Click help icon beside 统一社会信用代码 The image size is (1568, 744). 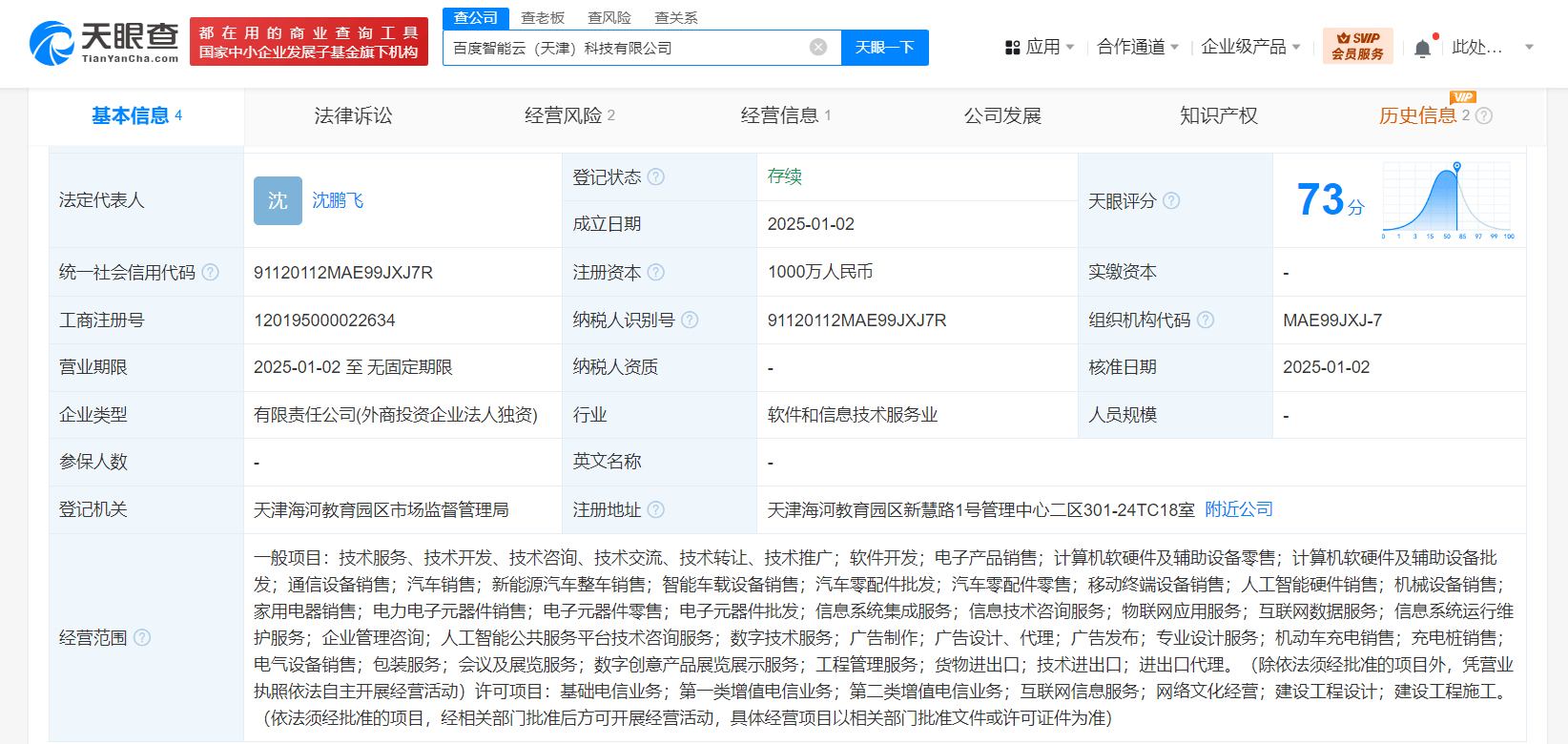point(211,273)
